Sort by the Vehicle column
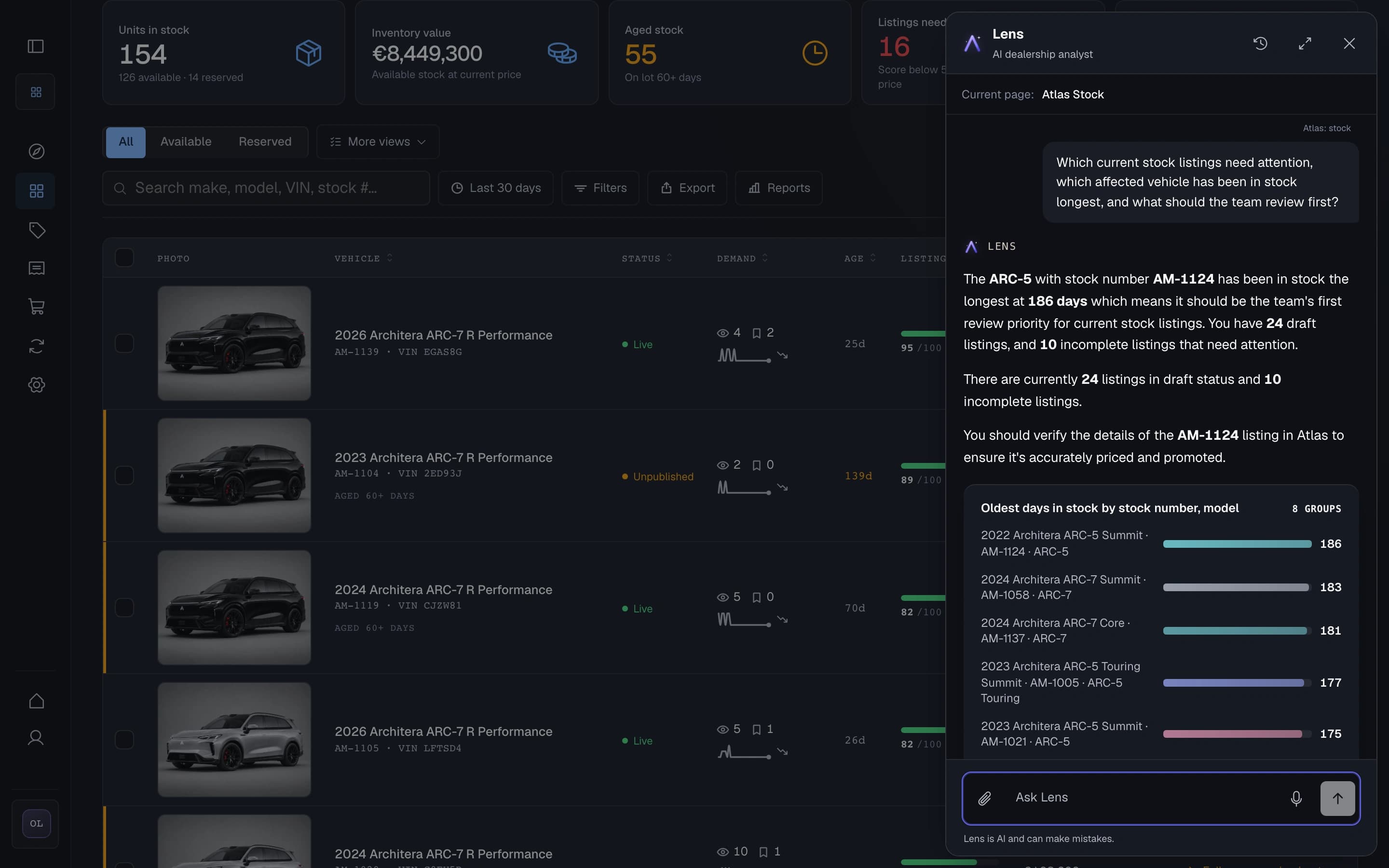The width and height of the screenshot is (1389, 868). pos(363,258)
